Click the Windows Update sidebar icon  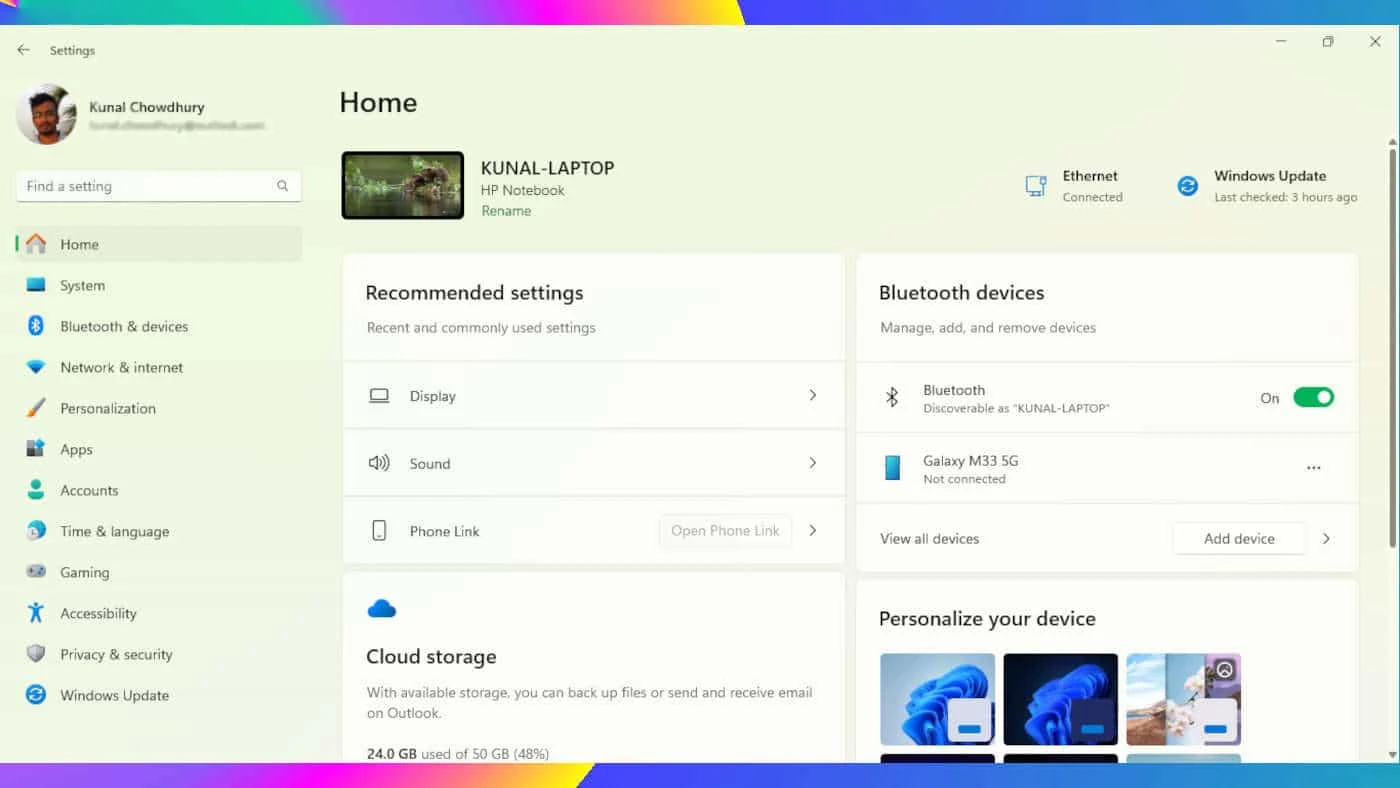click(36, 695)
